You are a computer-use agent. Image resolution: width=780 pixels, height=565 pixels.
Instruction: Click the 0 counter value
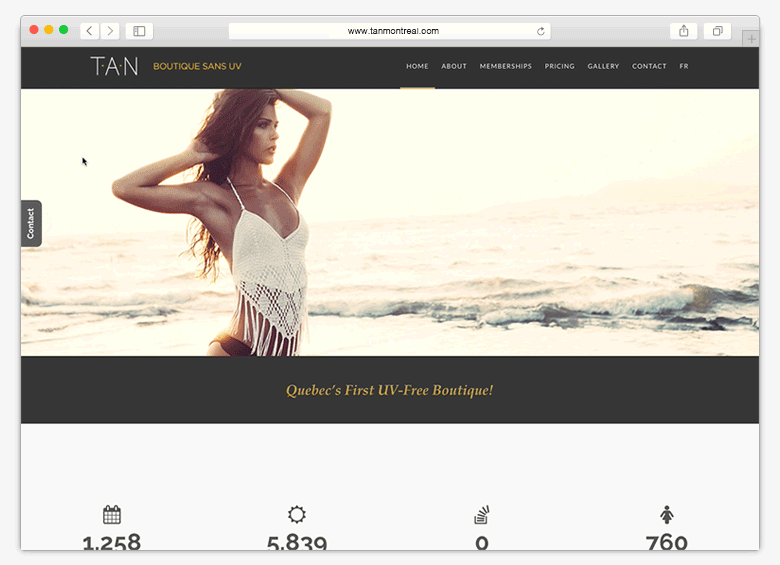click(x=482, y=542)
